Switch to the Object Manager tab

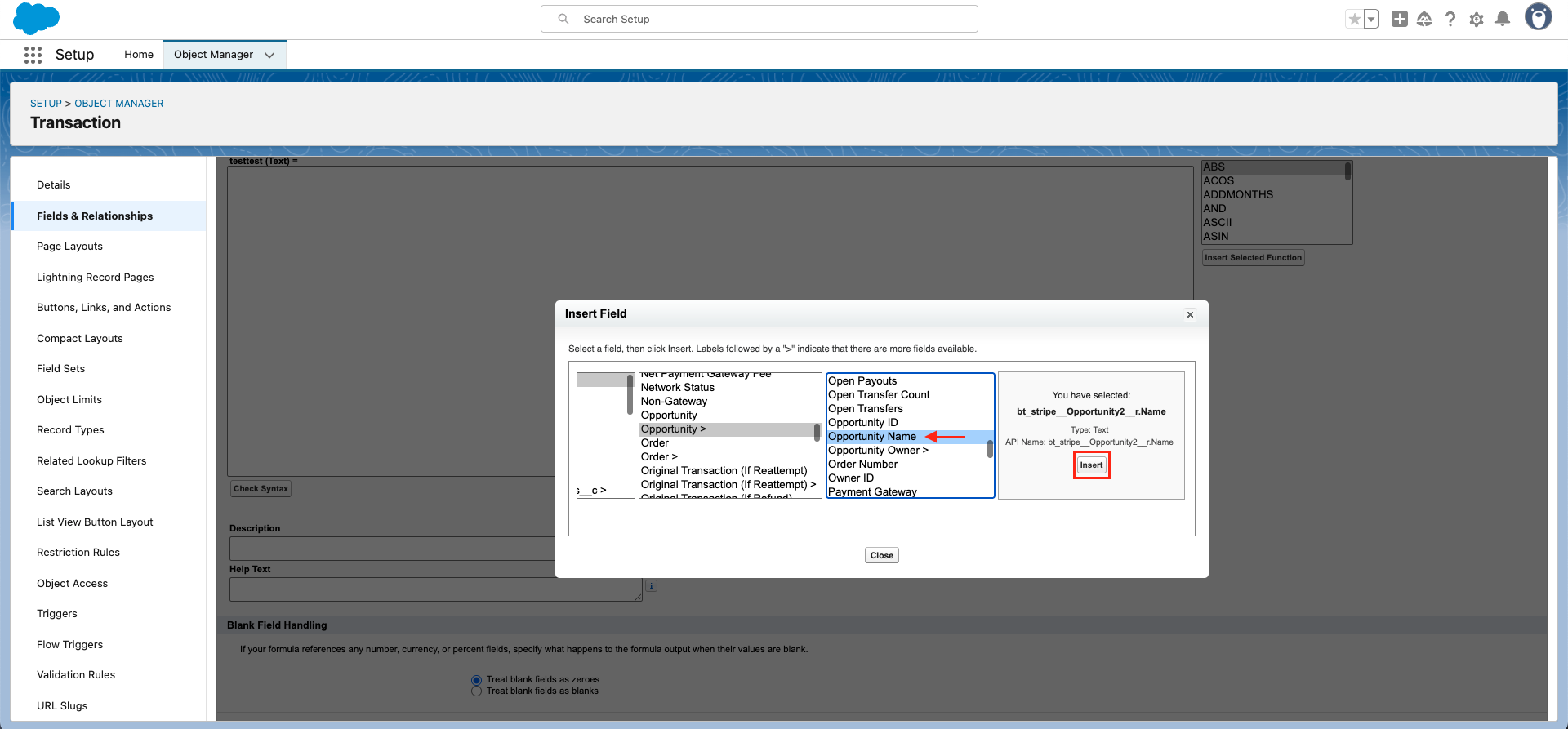pyautogui.click(x=213, y=55)
